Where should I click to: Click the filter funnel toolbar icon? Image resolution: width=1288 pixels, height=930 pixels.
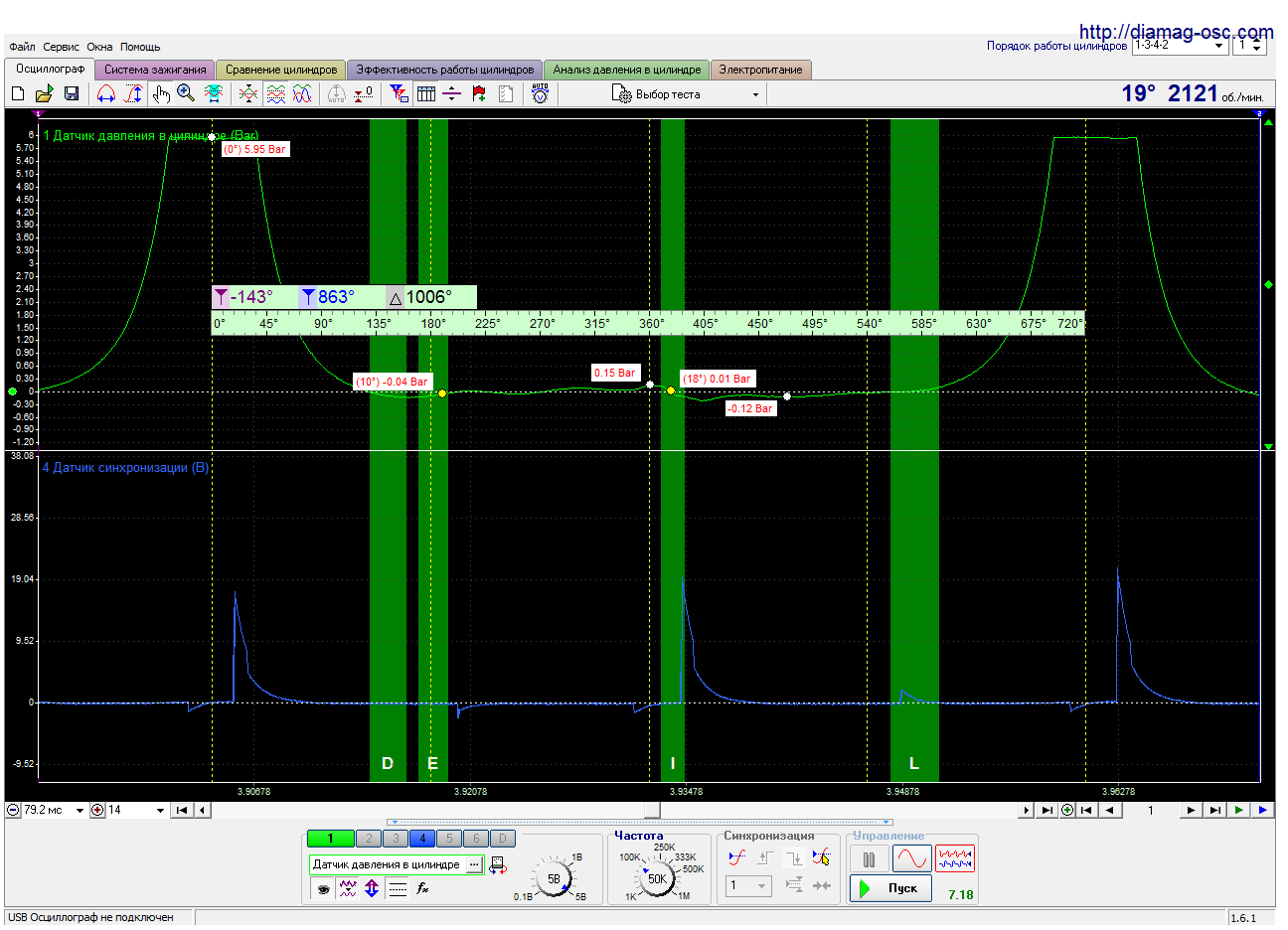(399, 93)
